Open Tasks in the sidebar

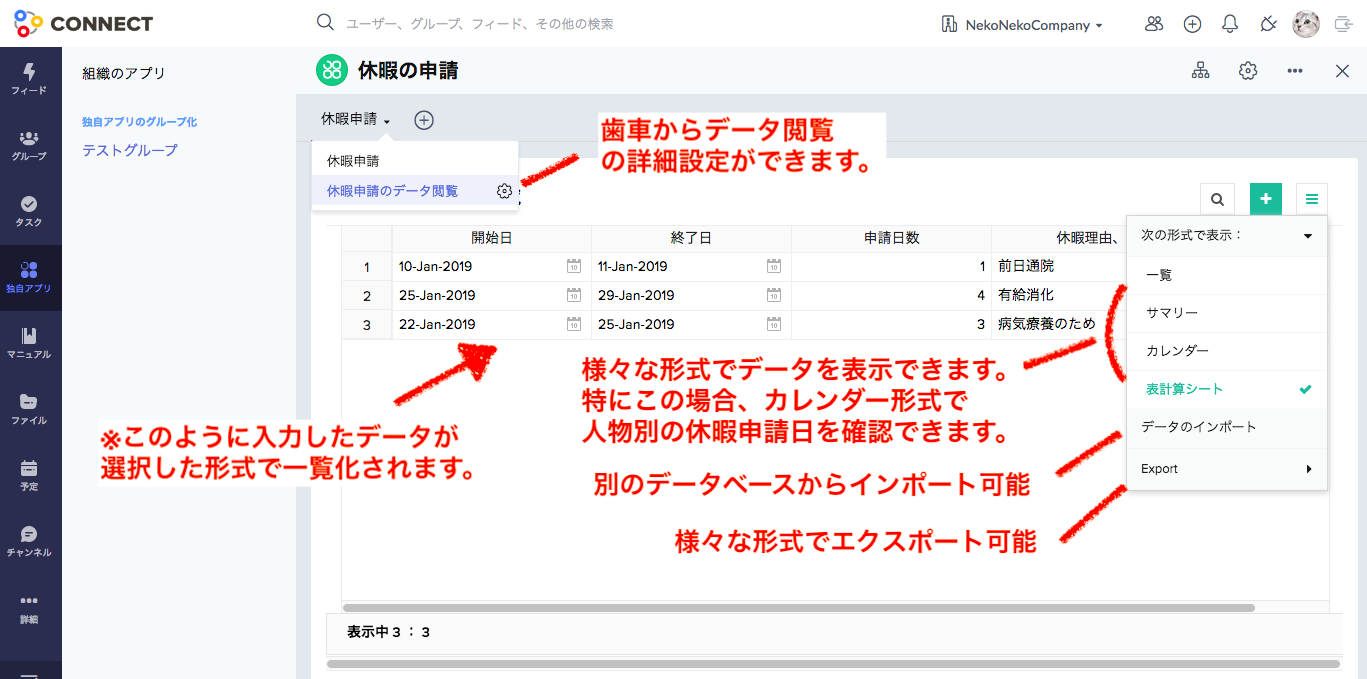29,211
